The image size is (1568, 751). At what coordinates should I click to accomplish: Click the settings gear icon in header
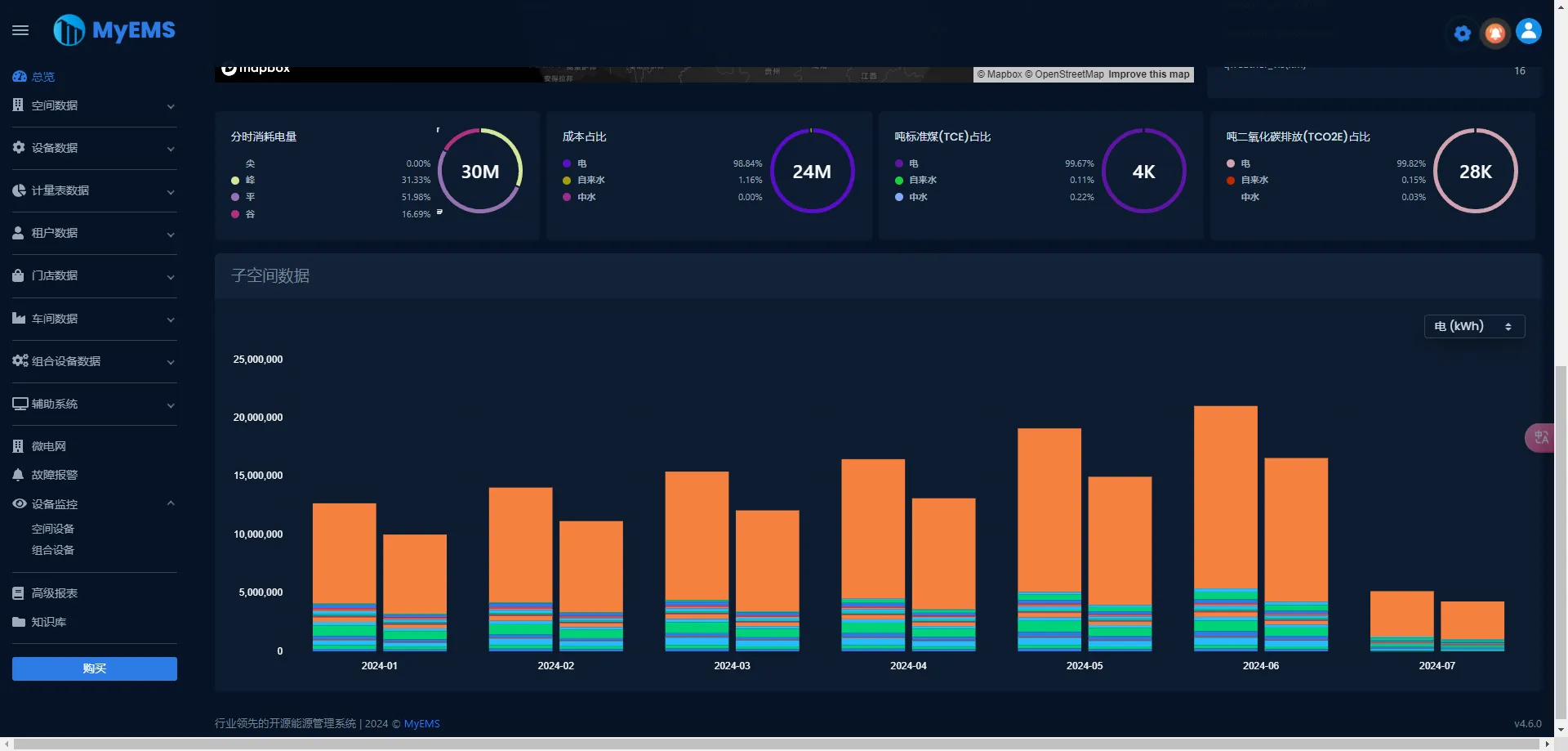coord(1463,34)
